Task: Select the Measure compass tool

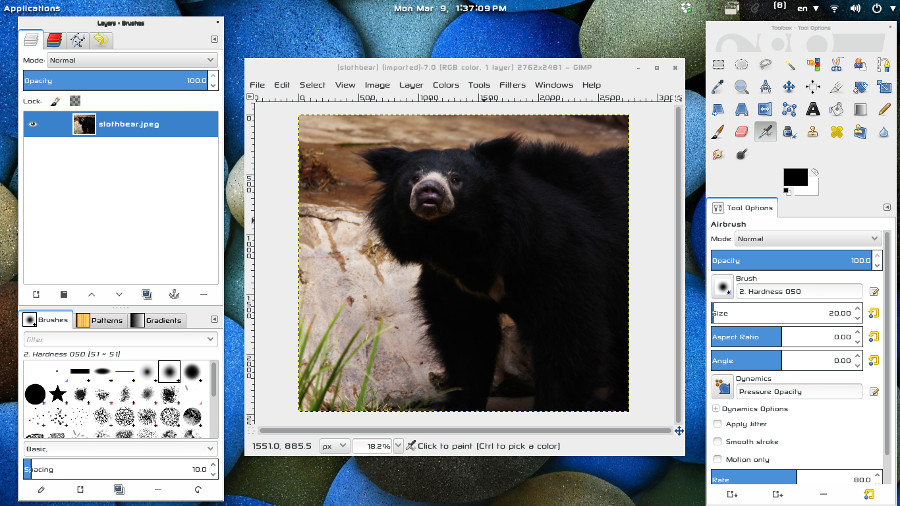Action: (x=765, y=87)
